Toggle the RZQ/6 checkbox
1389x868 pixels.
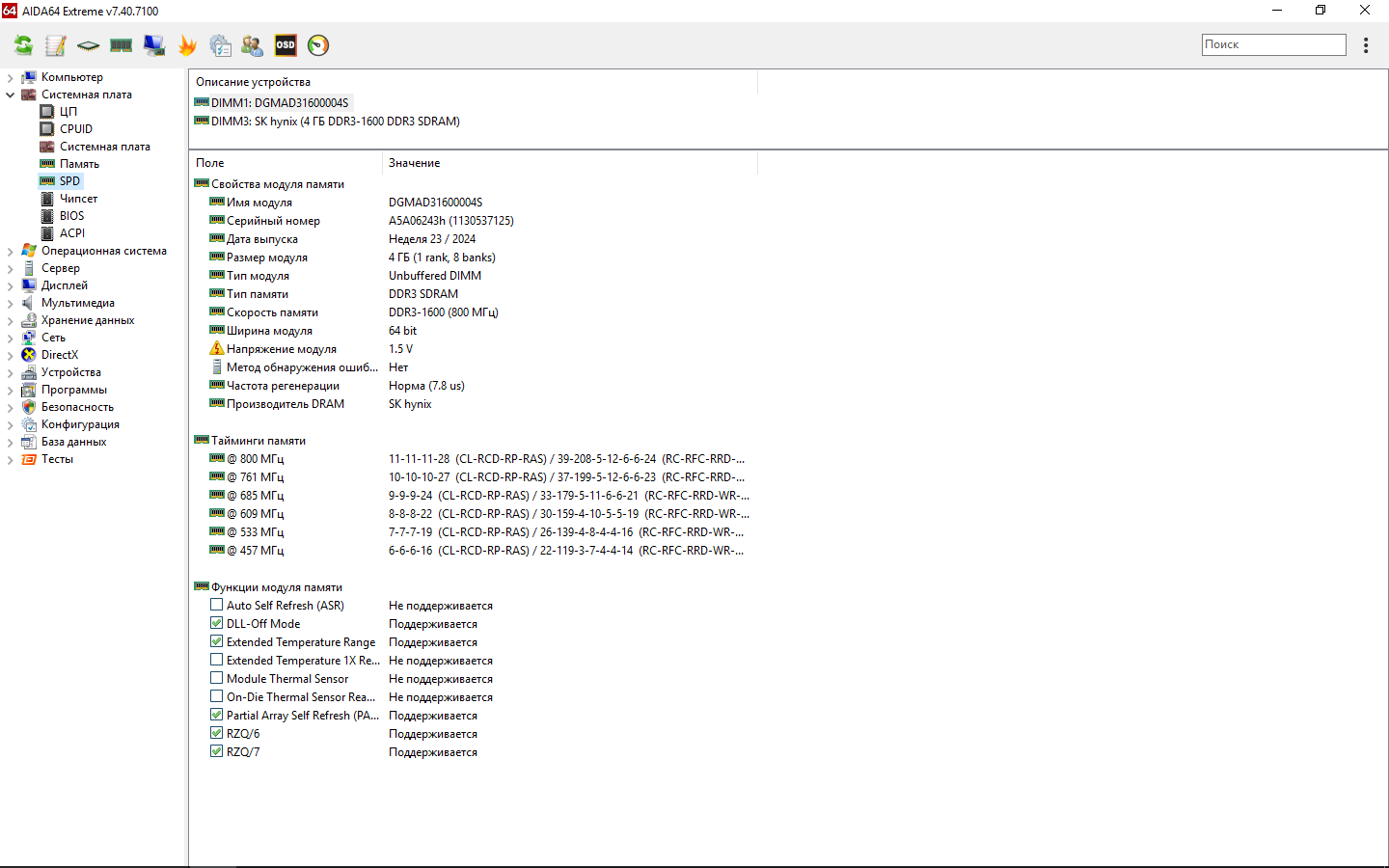click(217, 734)
